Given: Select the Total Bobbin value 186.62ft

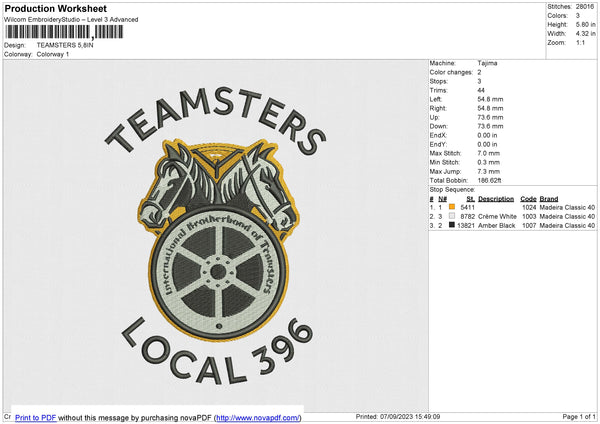Looking at the screenshot, I should coord(489,180).
